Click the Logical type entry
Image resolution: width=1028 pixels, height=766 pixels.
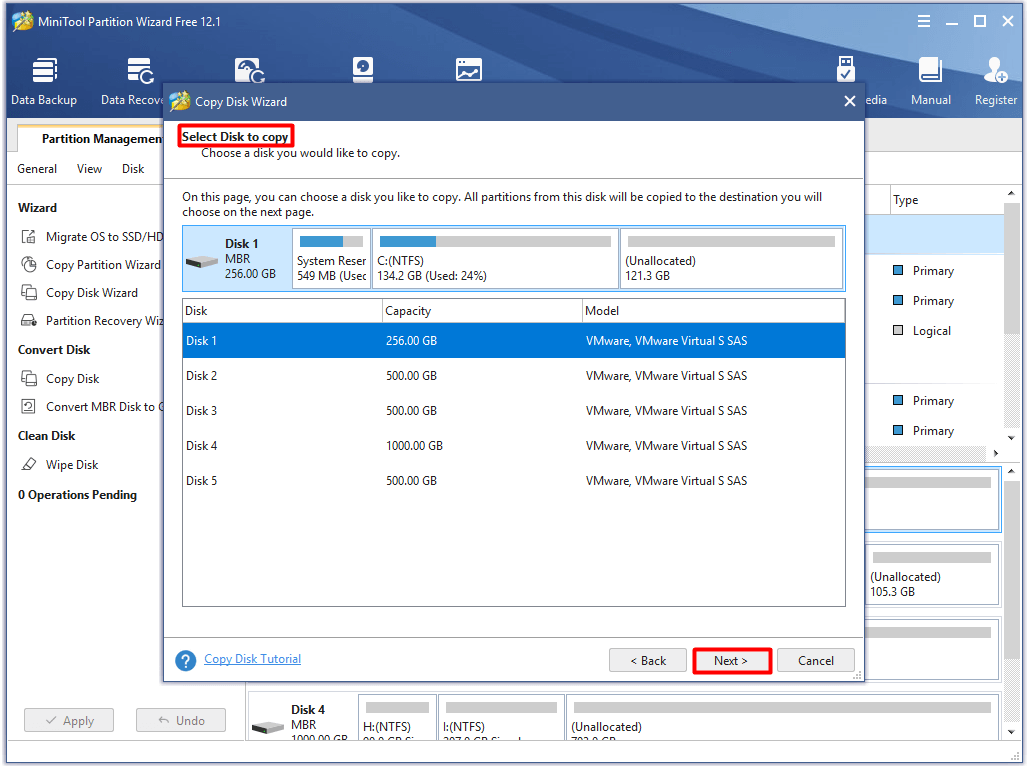coord(932,331)
